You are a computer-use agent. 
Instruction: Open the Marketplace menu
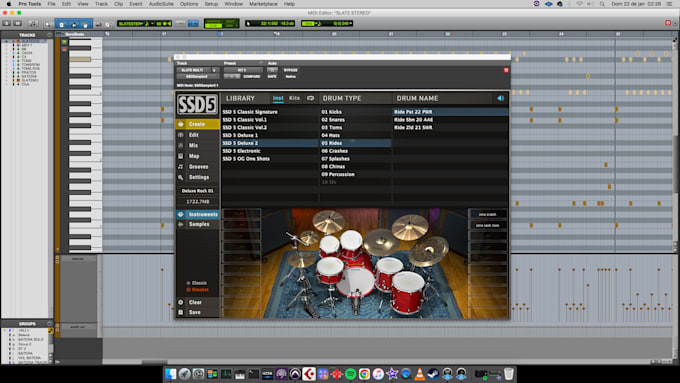pos(263,4)
